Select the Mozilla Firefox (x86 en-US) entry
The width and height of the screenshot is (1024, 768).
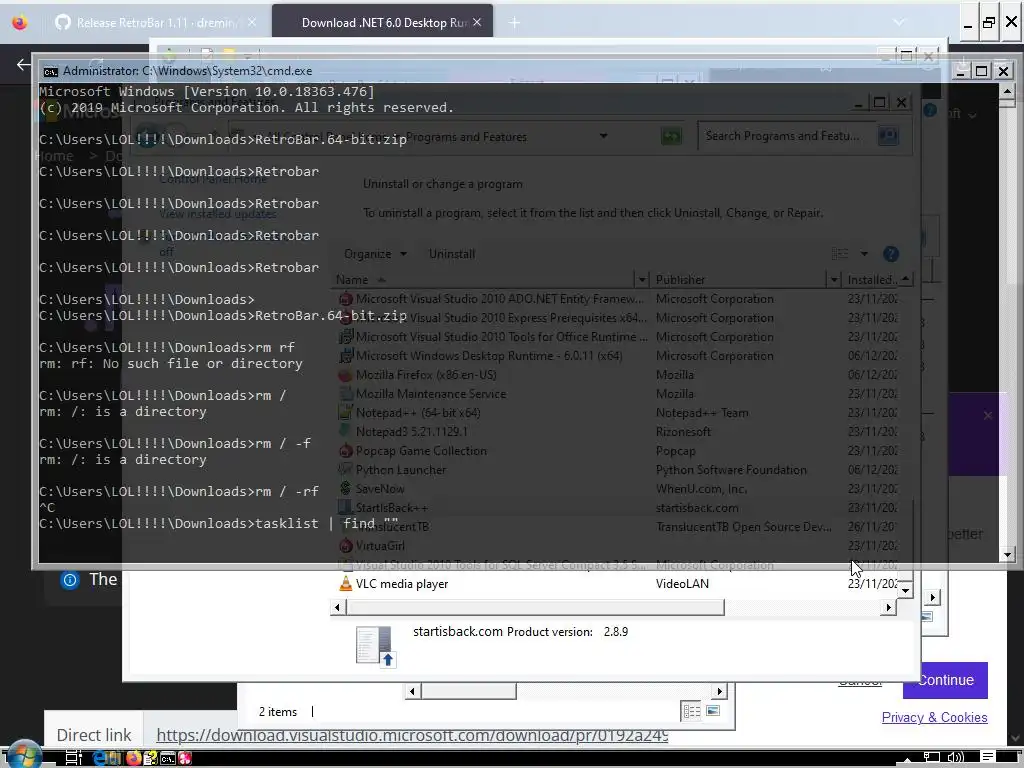click(617, 375)
